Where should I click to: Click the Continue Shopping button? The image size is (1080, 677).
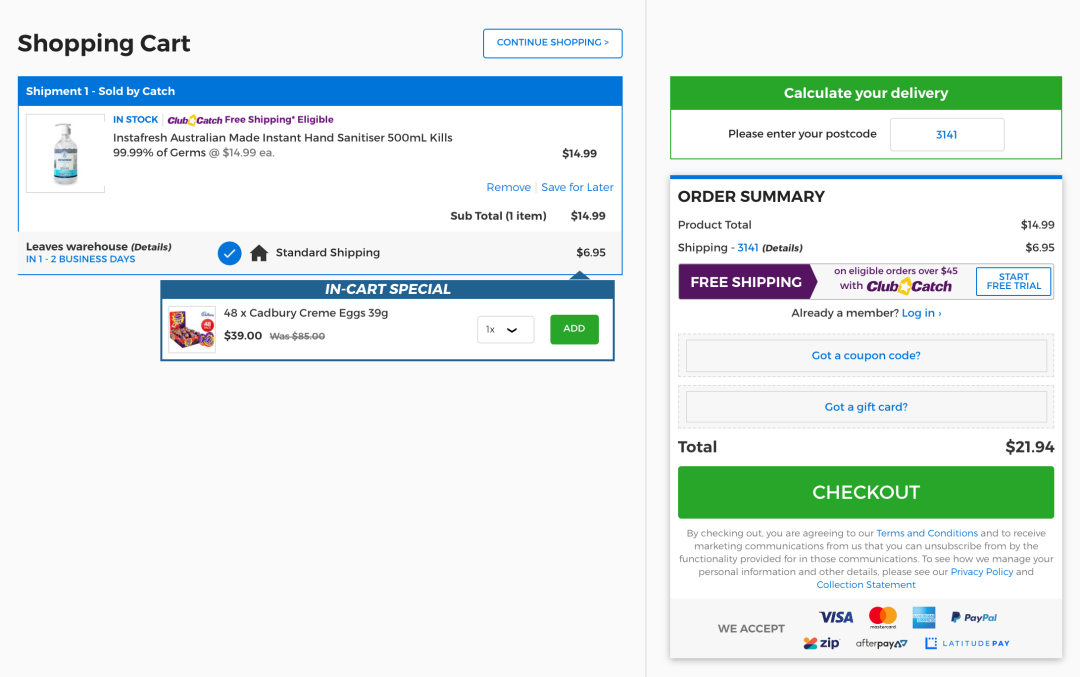tap(552, 43)
